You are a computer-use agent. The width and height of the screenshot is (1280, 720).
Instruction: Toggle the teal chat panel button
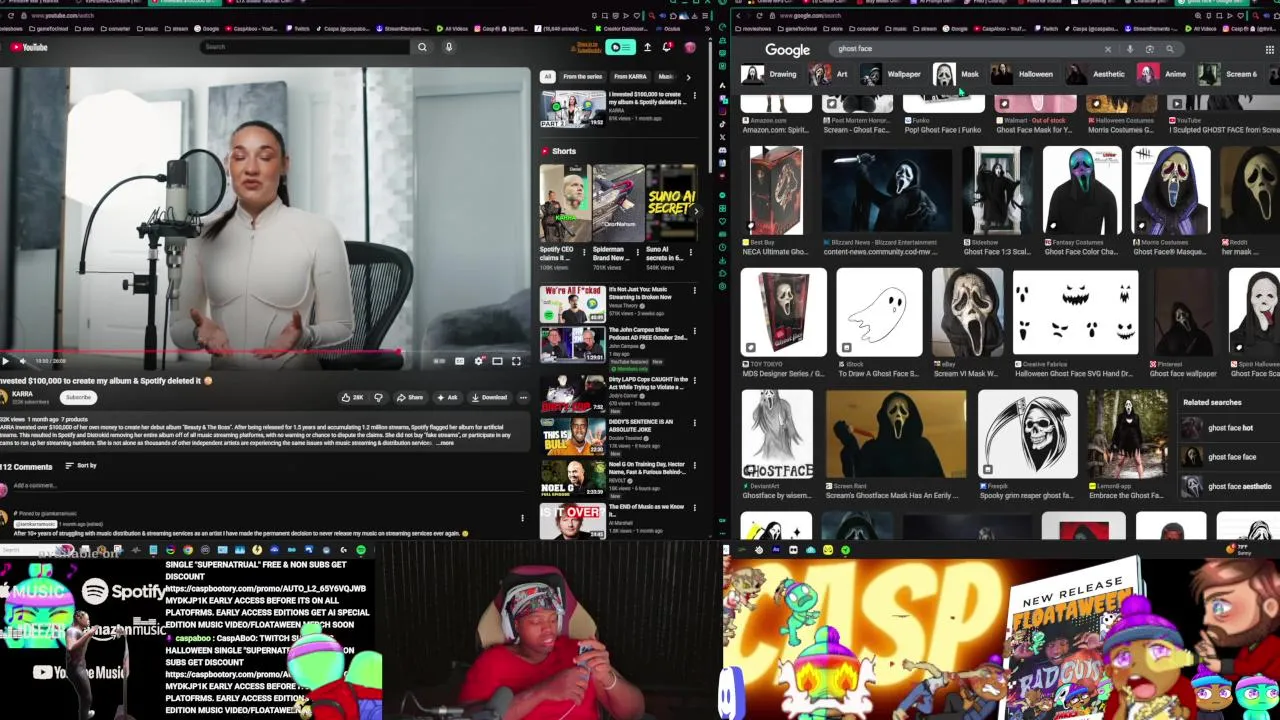[x=621, y=47]
